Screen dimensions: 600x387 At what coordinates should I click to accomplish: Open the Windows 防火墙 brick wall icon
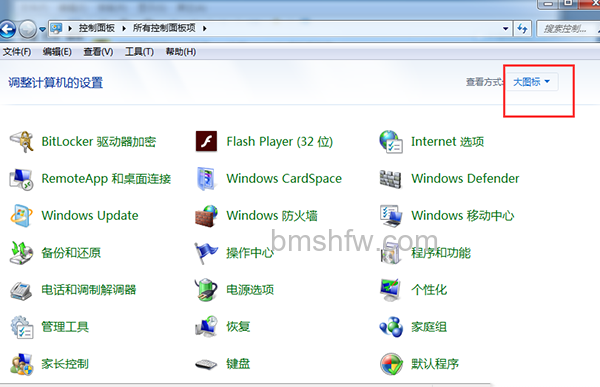(x=206, y=216)
